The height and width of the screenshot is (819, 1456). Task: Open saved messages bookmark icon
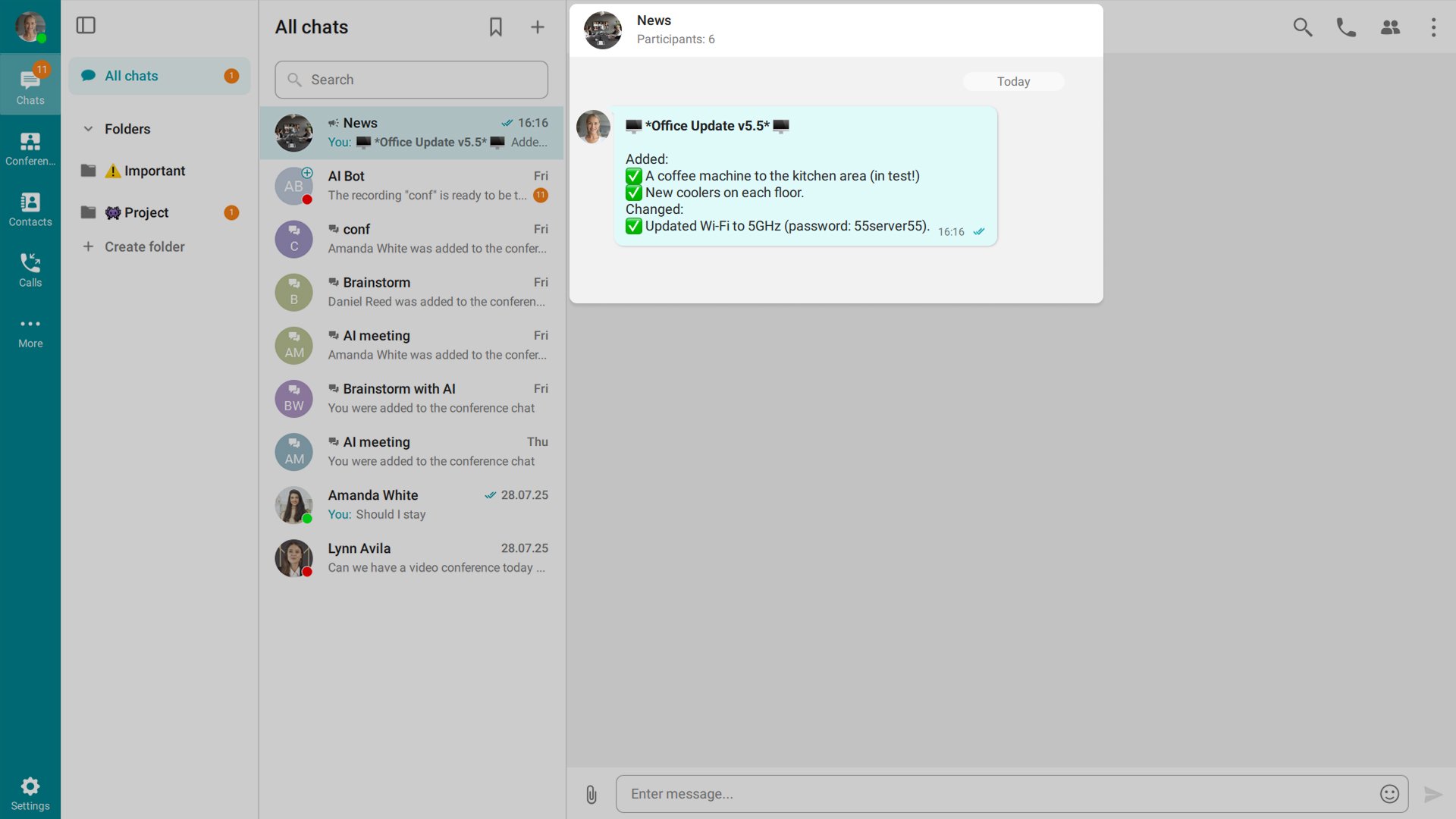[495, 27]
